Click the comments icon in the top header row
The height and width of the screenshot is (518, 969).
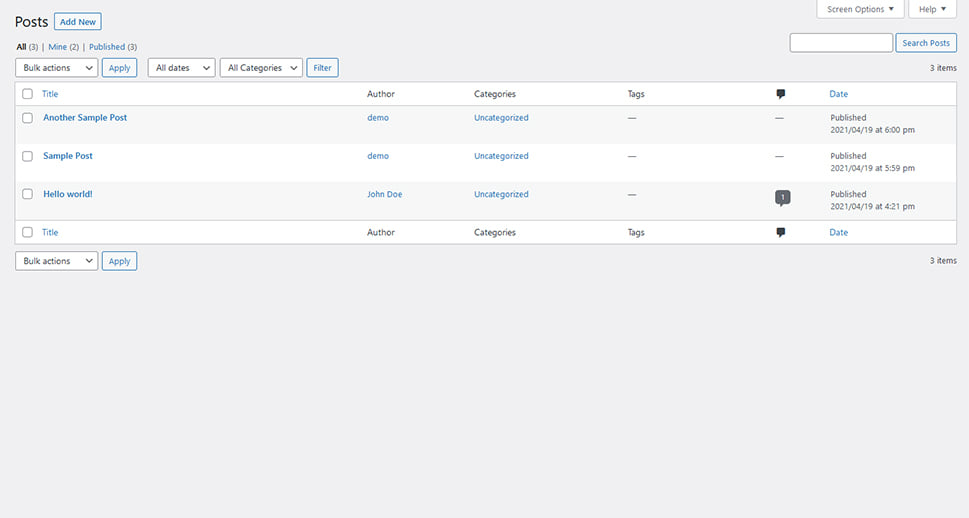[x=781, y=94]
